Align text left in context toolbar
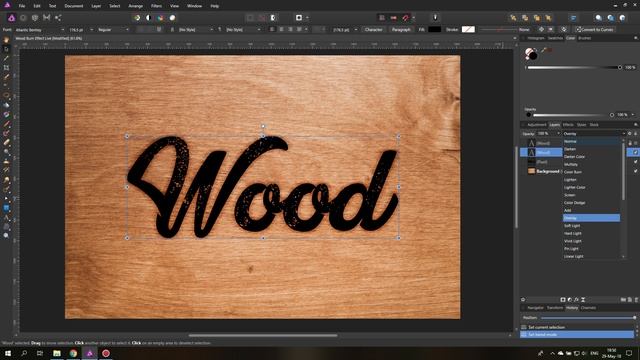Viewport: 640px width, 360px height. [272, 29]
